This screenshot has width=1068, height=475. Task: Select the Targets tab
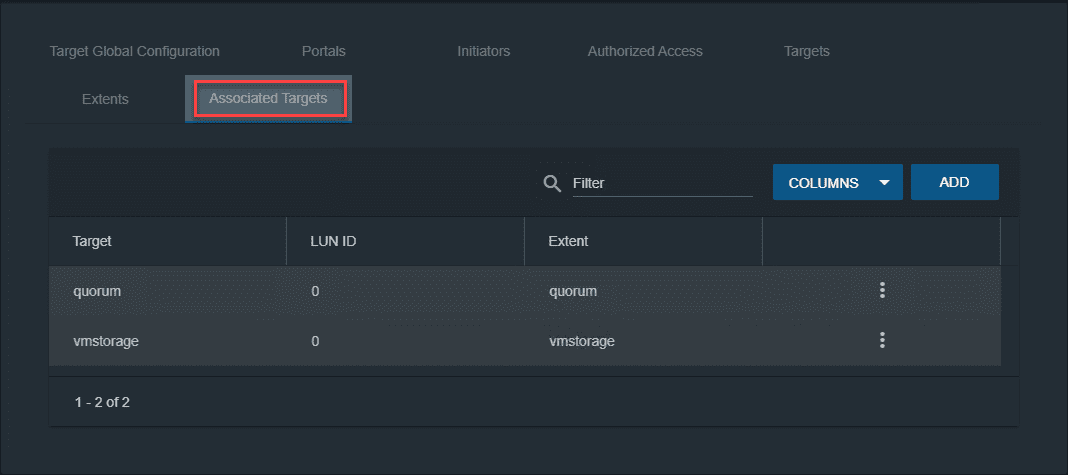point(806,51)
